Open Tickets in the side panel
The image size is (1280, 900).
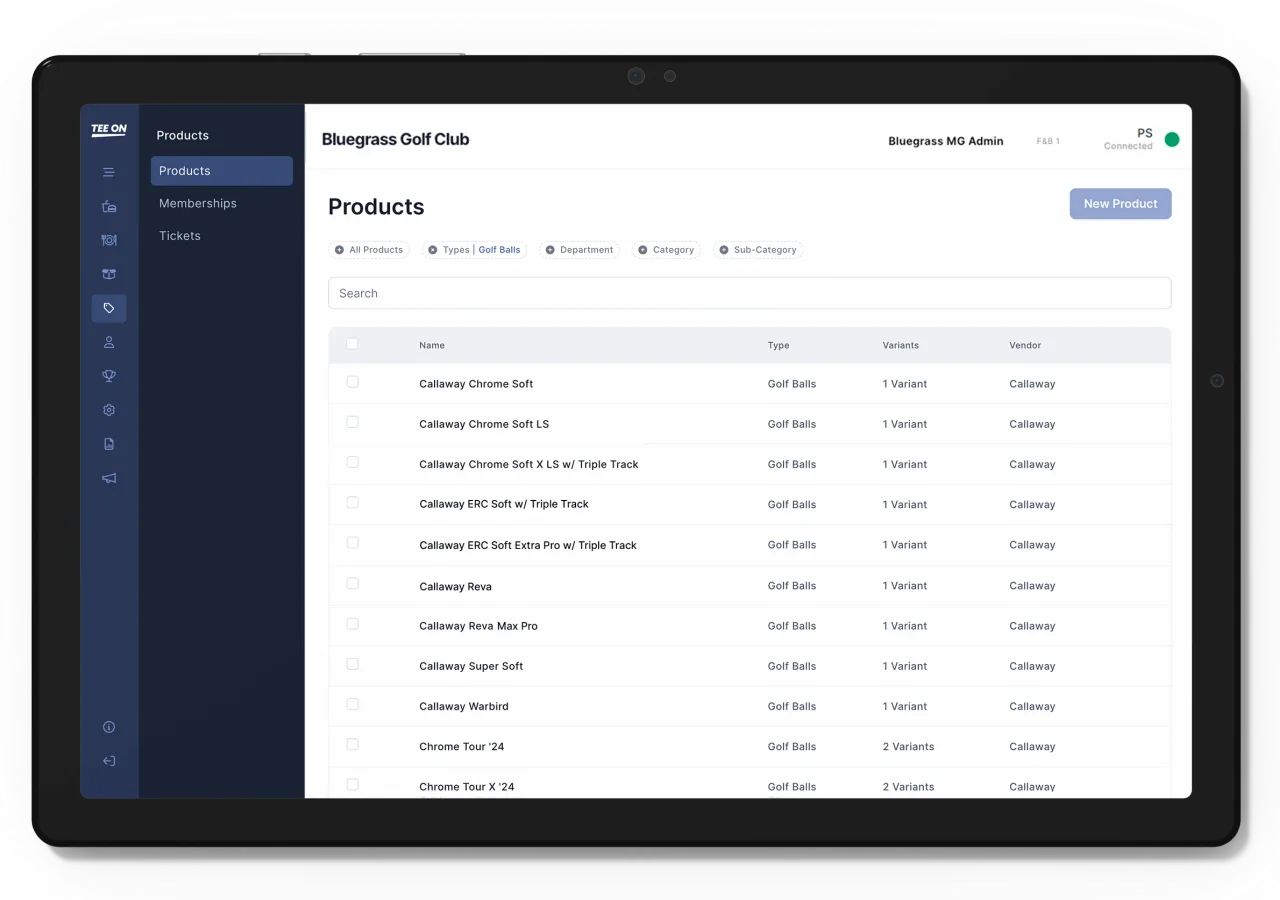[x=180, y=236]
